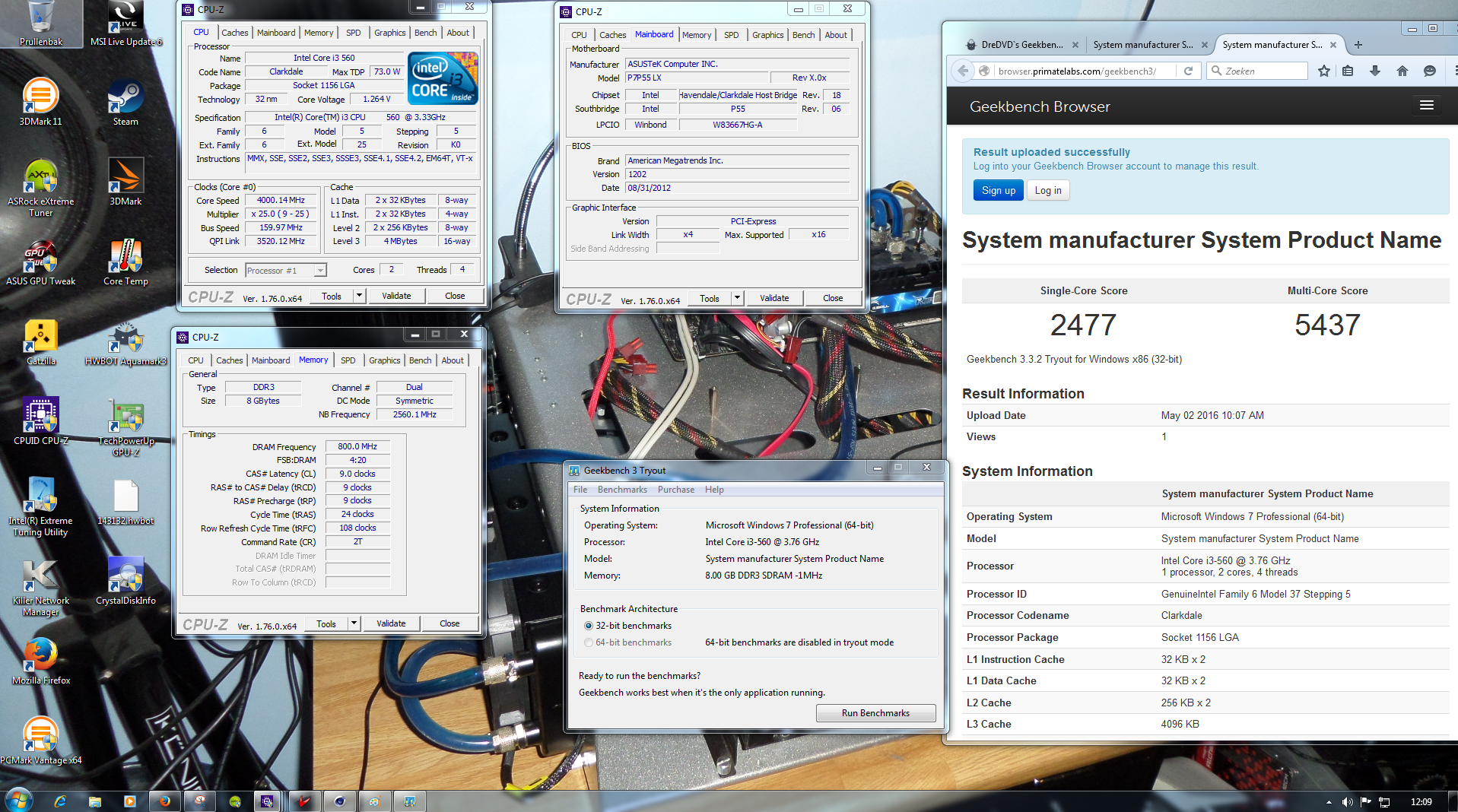This screenshot has width=1458, height=812.
Task: Open Internet Explorer from the taskbar
Action: [60, 801]
